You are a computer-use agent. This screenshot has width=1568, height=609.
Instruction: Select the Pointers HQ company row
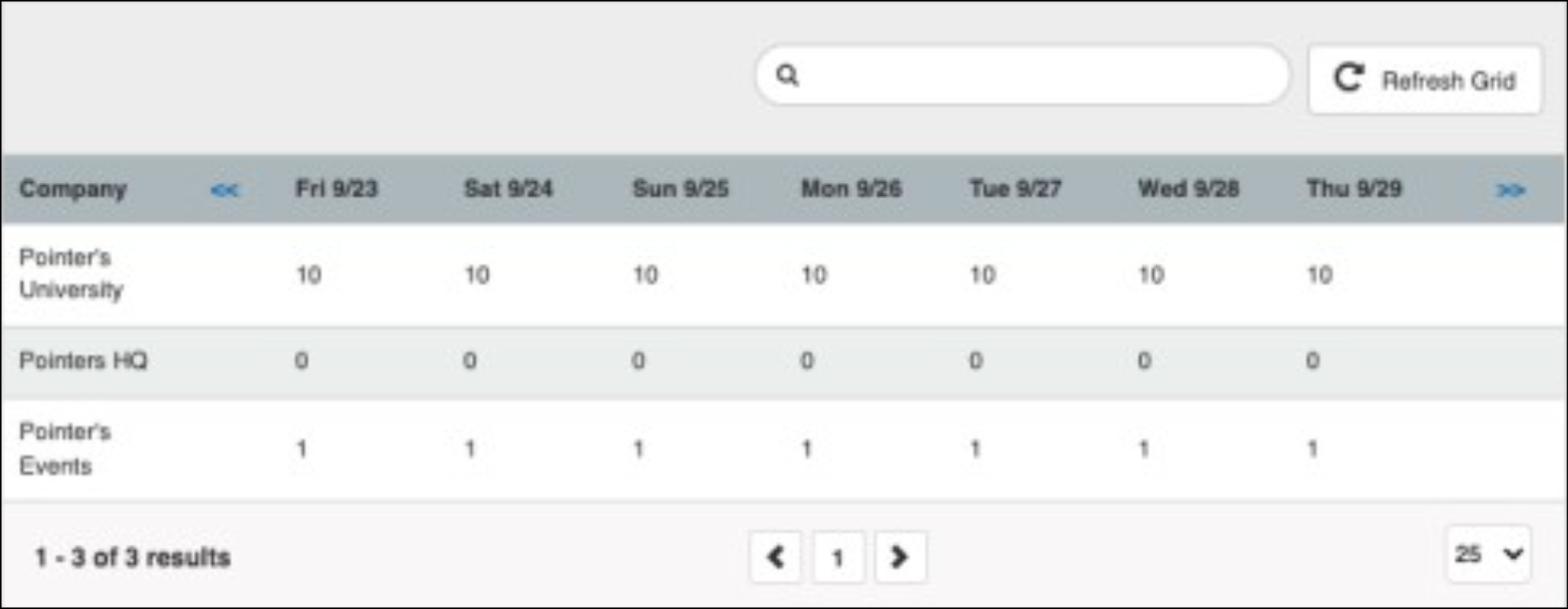coord(83,360)
